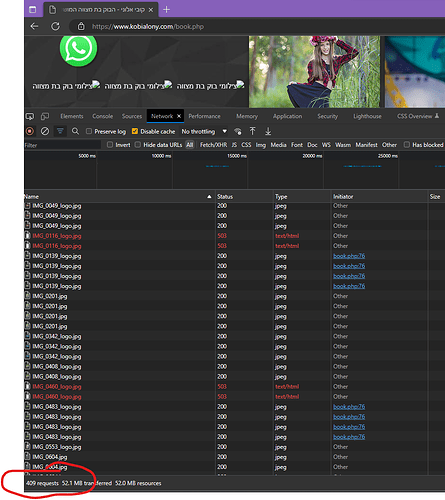Uncheck Disable cache checkbox

click(x=135, y=131)
